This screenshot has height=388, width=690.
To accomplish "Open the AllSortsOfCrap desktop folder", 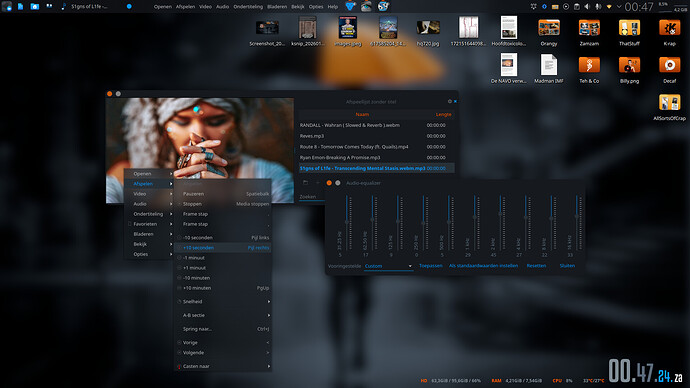I will pos(669,102).
